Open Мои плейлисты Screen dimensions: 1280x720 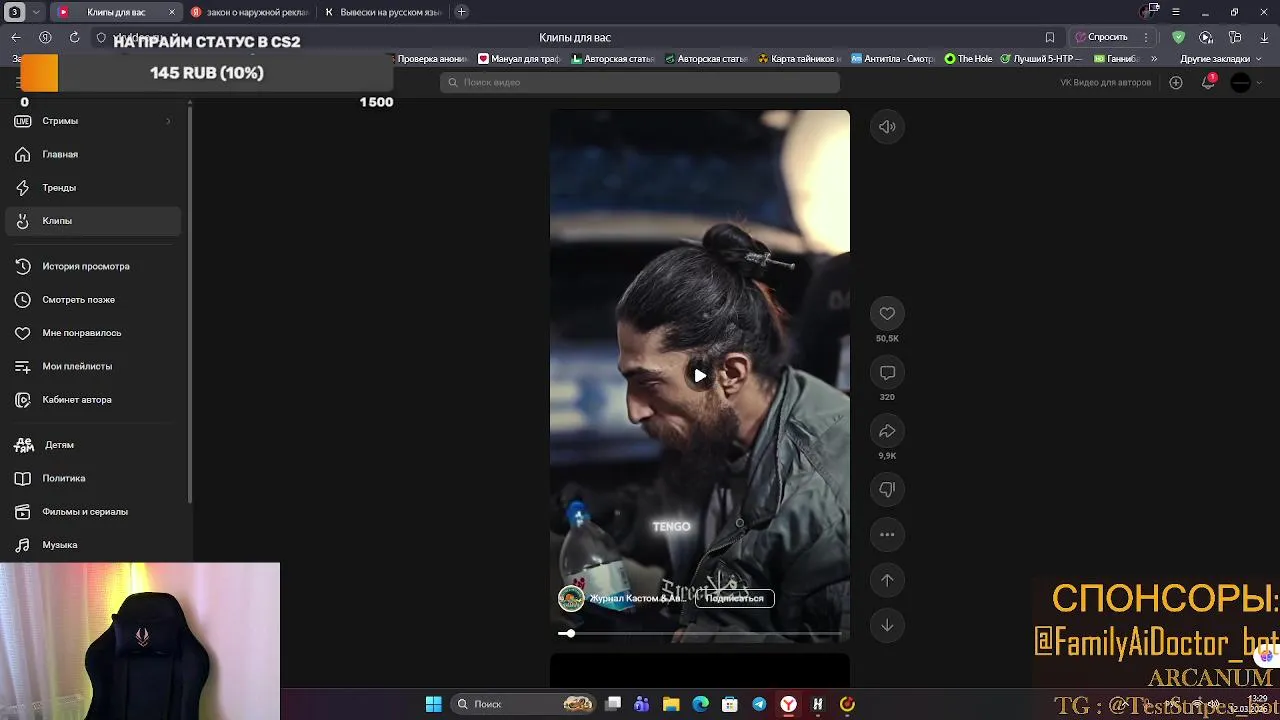[x=92, y=366]
